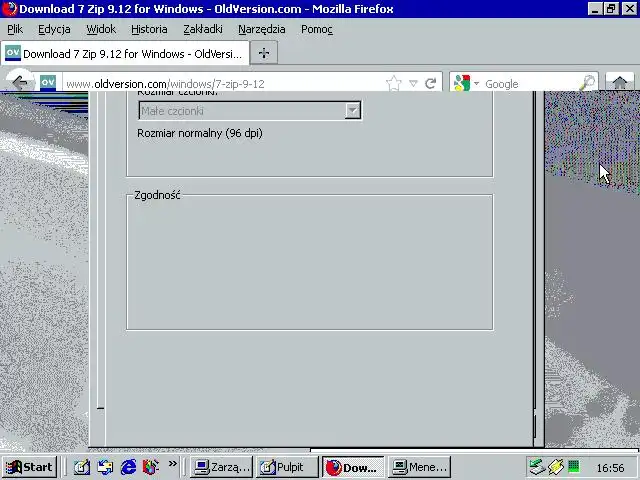Click the search magnifier icon
Screen dimensions: 640x480
pyautogui.click(x=587, y=83)
